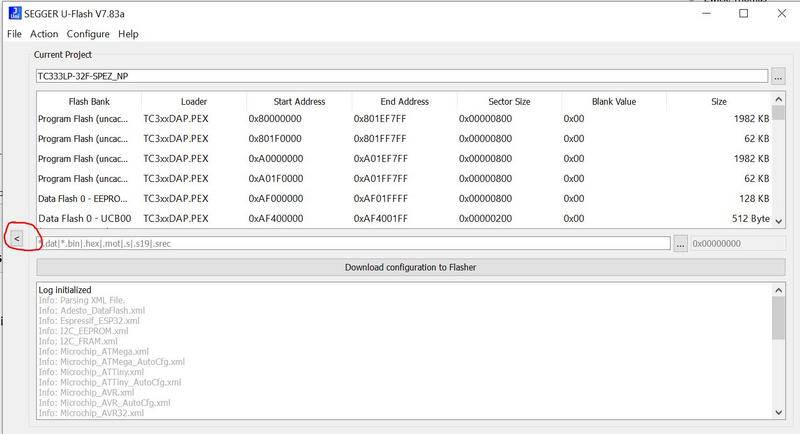Click Download configuration to Flasher button

411,267
